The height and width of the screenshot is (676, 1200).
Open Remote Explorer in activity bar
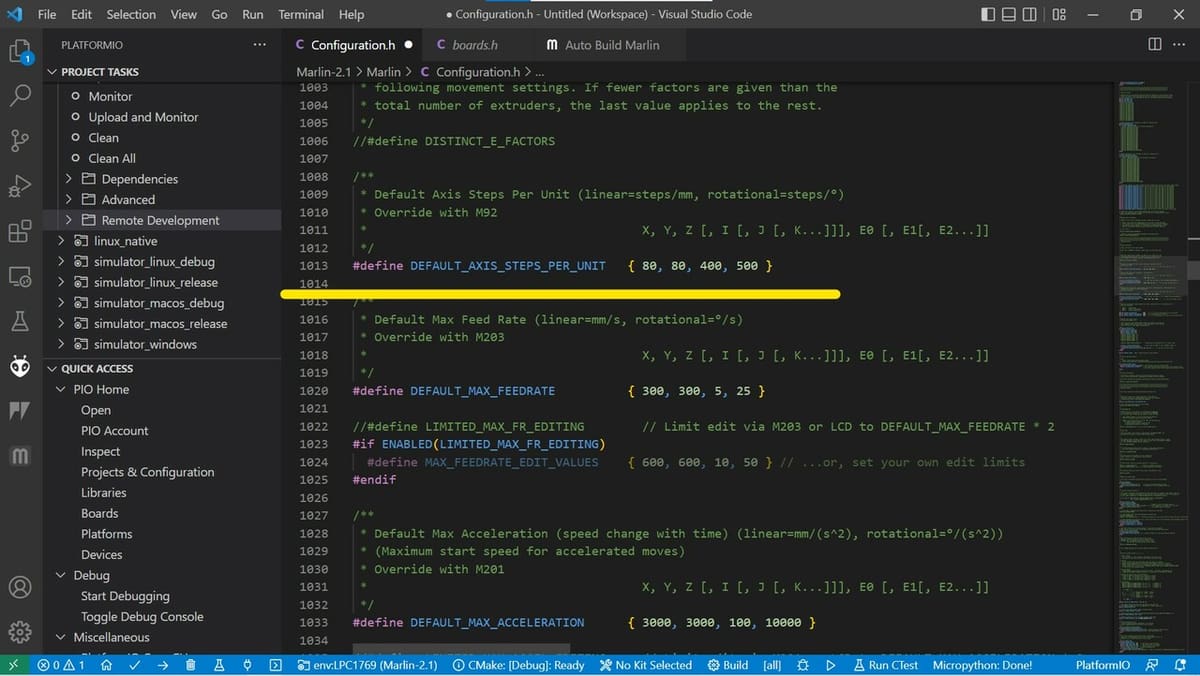pyautogui.click(x=20, y=277)
